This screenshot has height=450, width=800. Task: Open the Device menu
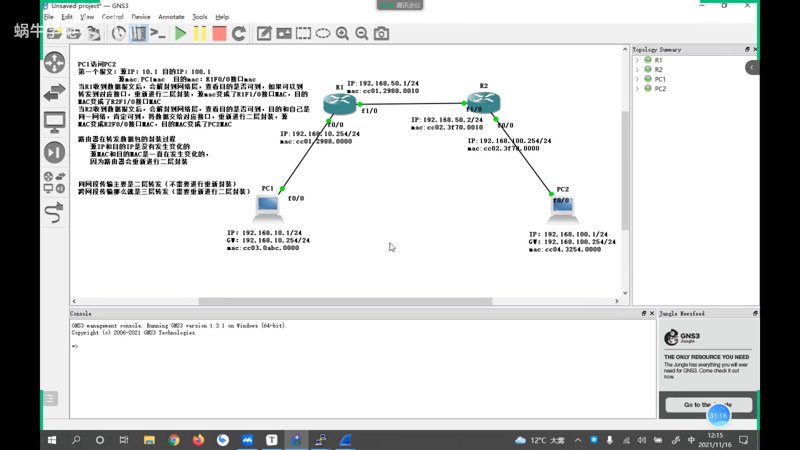coord(141,17)
